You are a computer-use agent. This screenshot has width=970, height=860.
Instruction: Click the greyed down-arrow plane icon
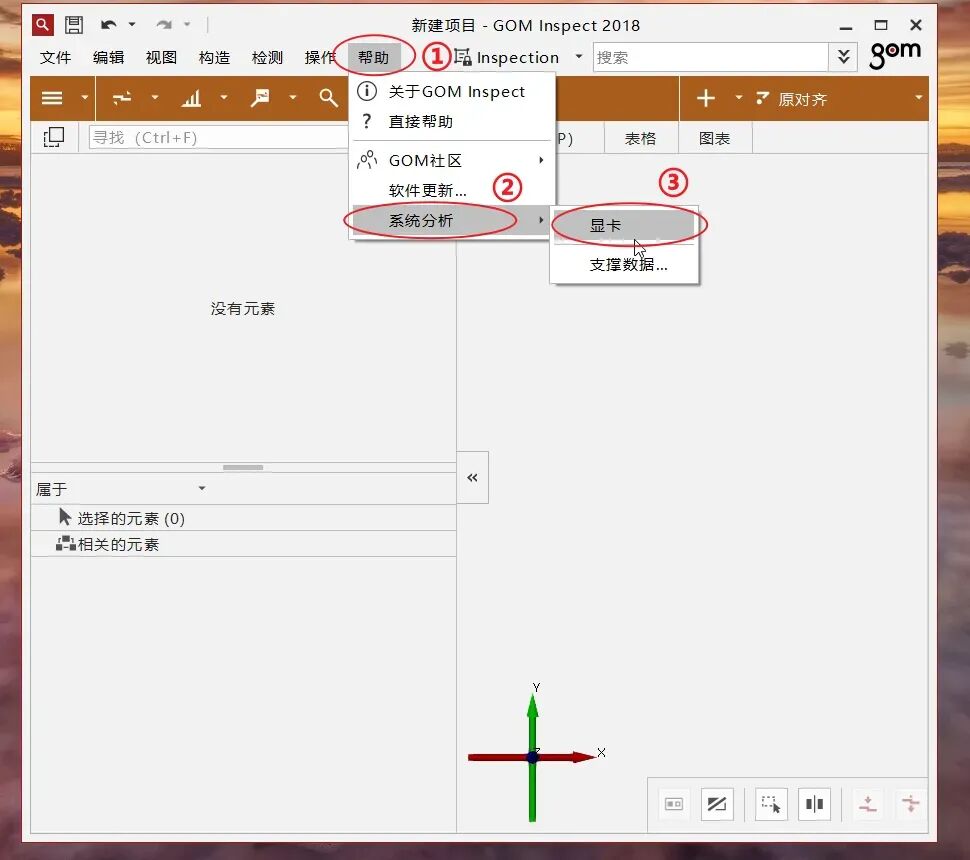911,804
